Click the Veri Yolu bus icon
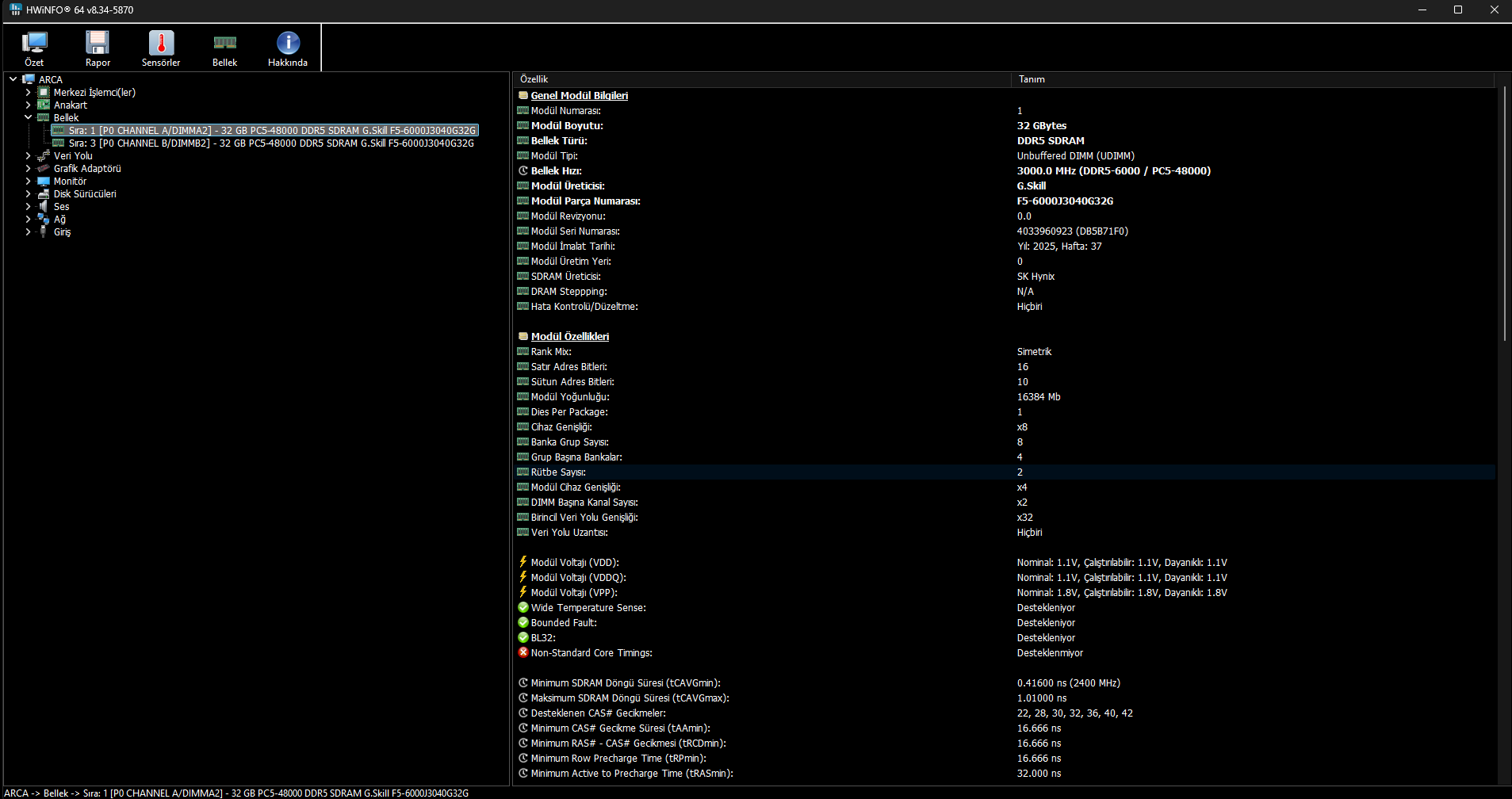Screen dimensions: 1512x799 coord(44,155)
